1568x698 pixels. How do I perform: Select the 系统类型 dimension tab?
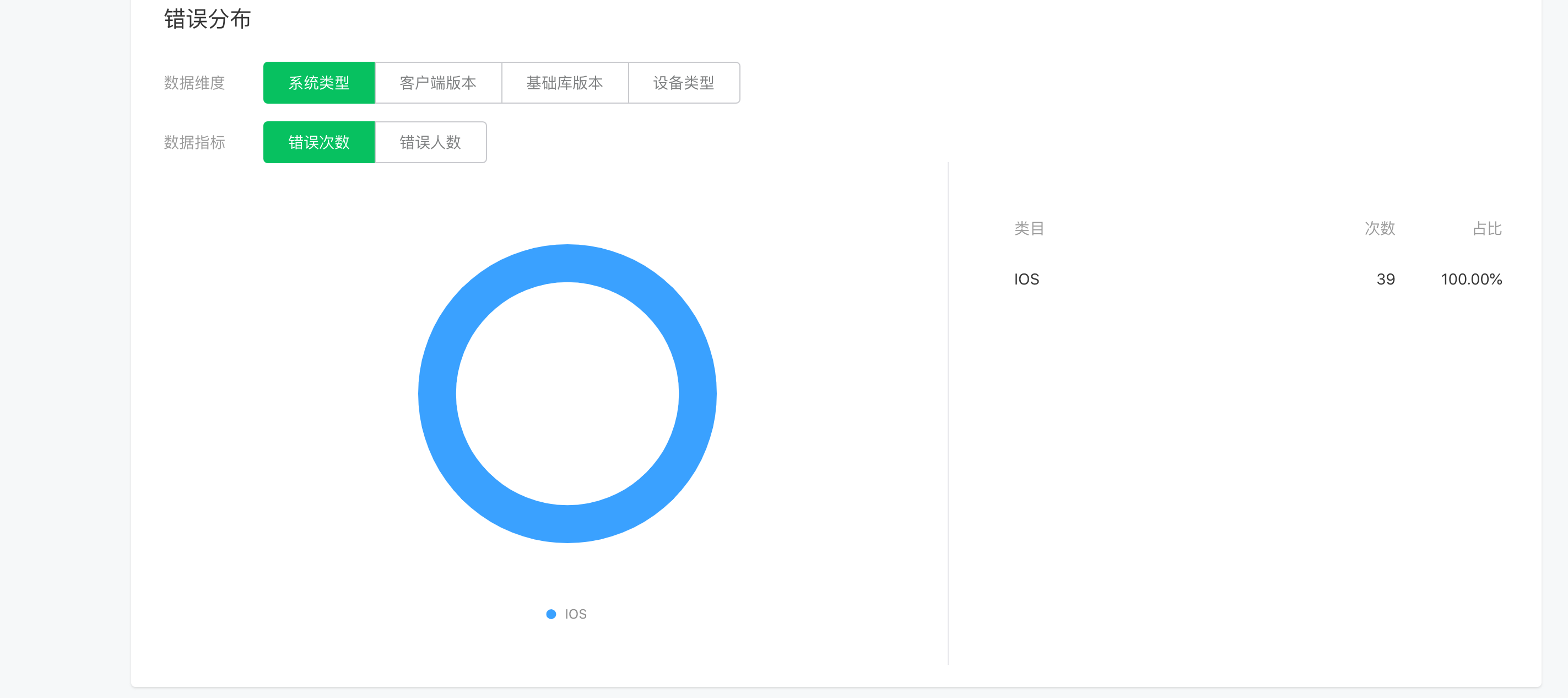click(x=318, y=82)
